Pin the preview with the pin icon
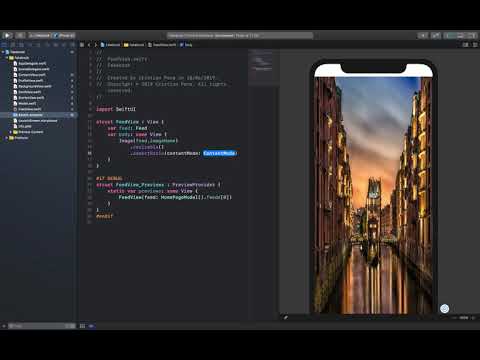 click(x=286, y=318)
